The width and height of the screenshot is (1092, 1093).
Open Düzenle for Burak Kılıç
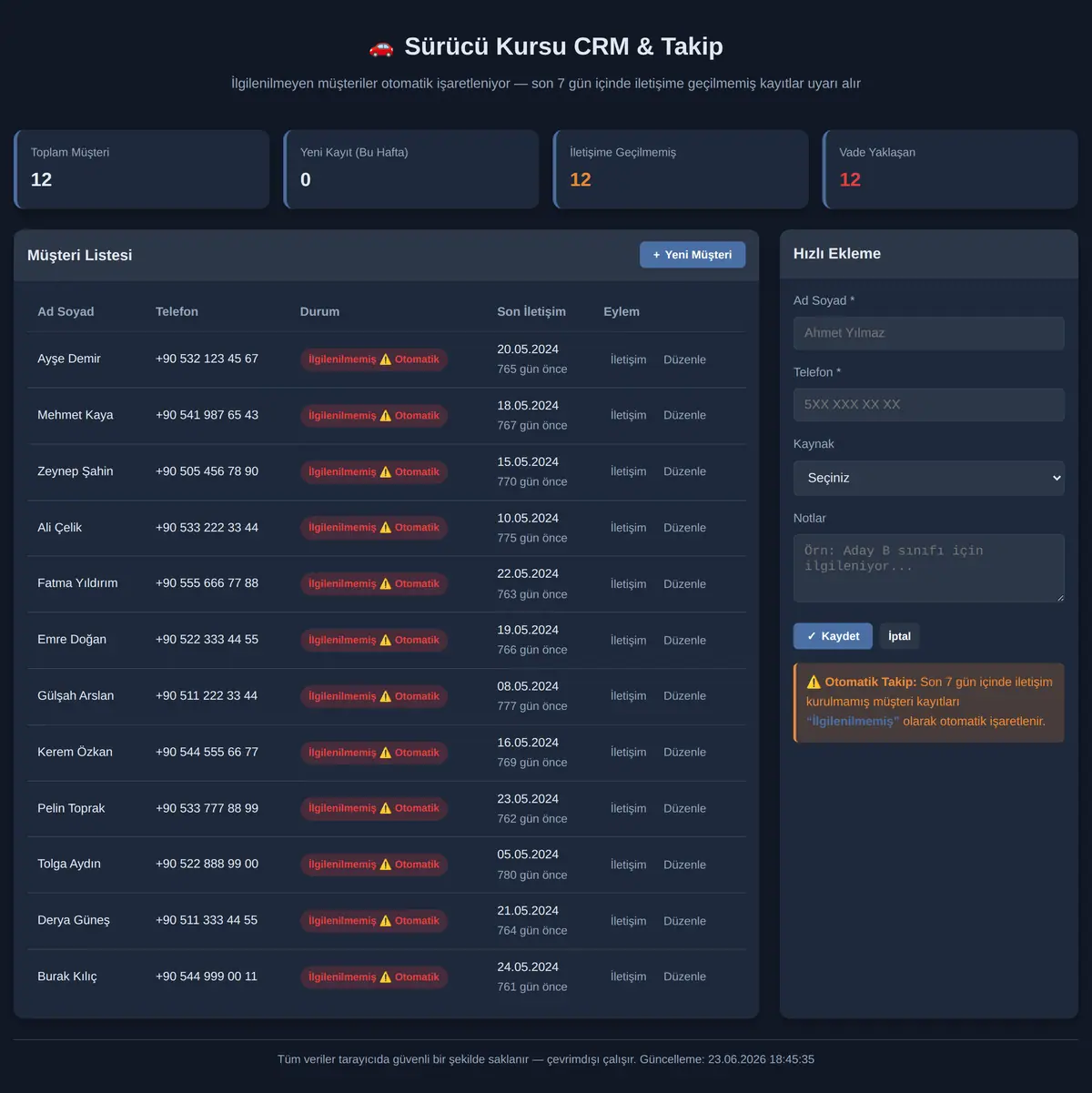pyautogui.click(x=684, y=977)
